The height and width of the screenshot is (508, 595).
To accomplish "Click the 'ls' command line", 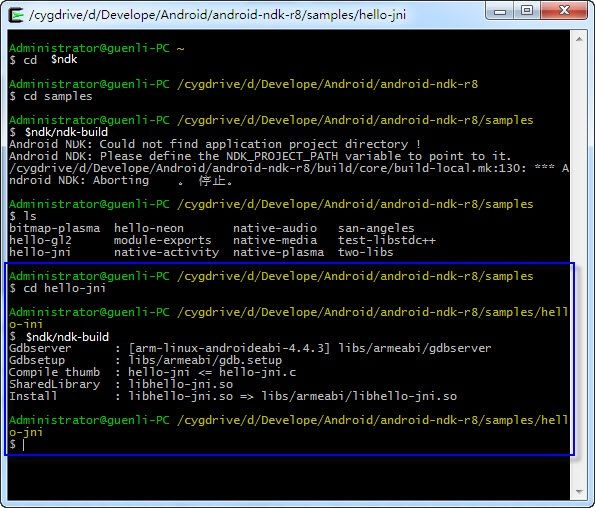I will [x=23, y=216].
